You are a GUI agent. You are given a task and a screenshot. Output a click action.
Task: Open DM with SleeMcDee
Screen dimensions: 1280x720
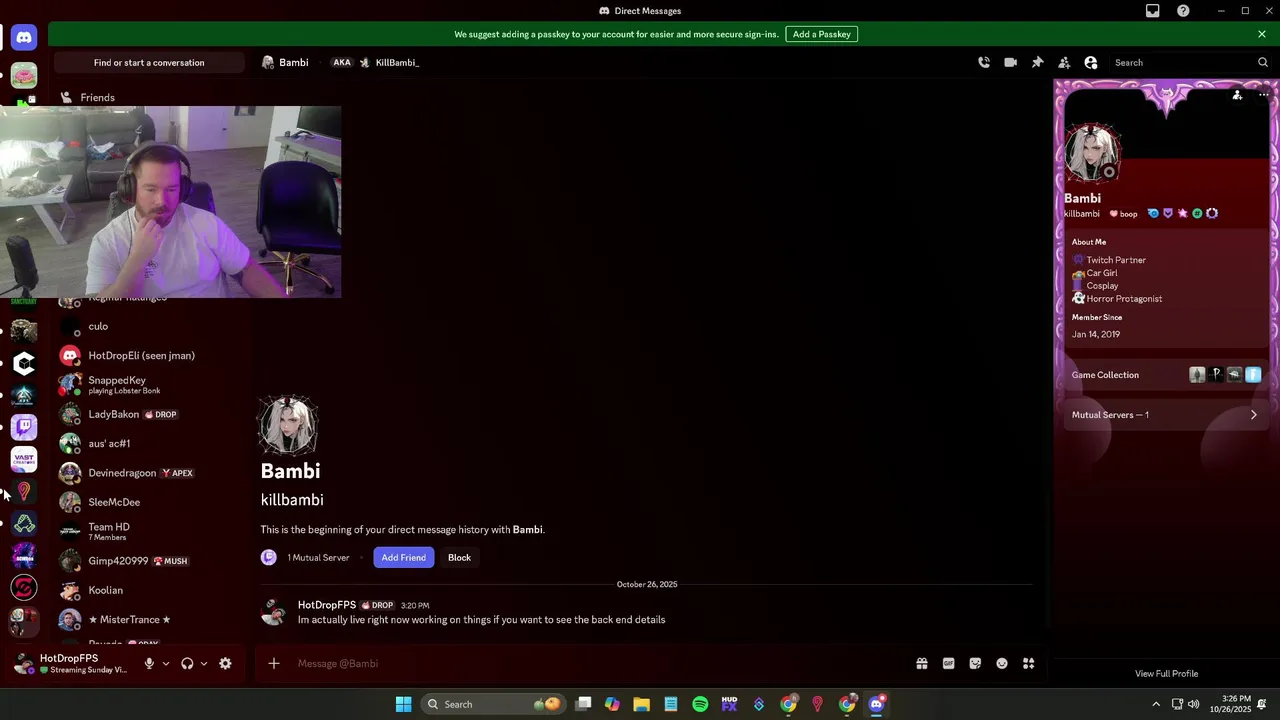pos(150,502)
